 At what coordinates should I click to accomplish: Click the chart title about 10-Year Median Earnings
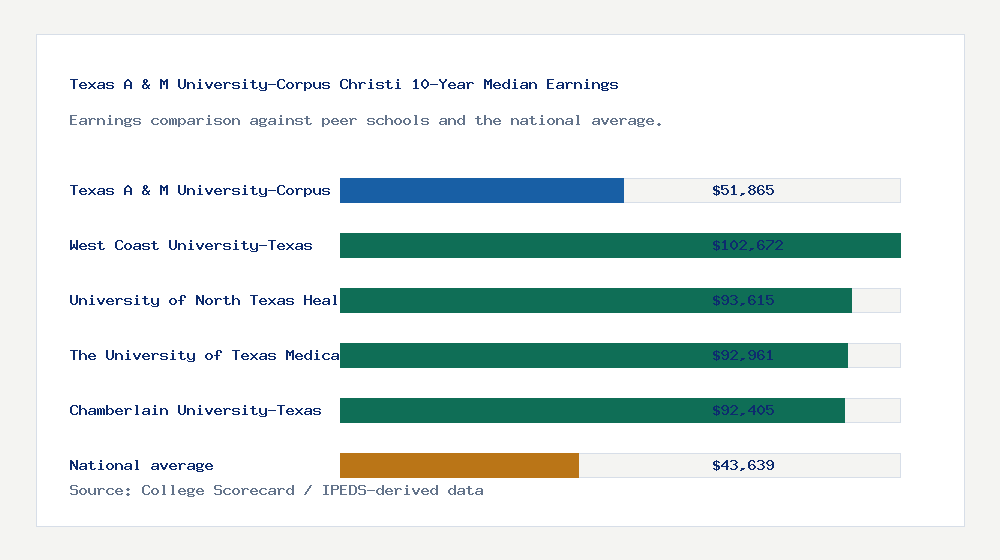(344, 84)
